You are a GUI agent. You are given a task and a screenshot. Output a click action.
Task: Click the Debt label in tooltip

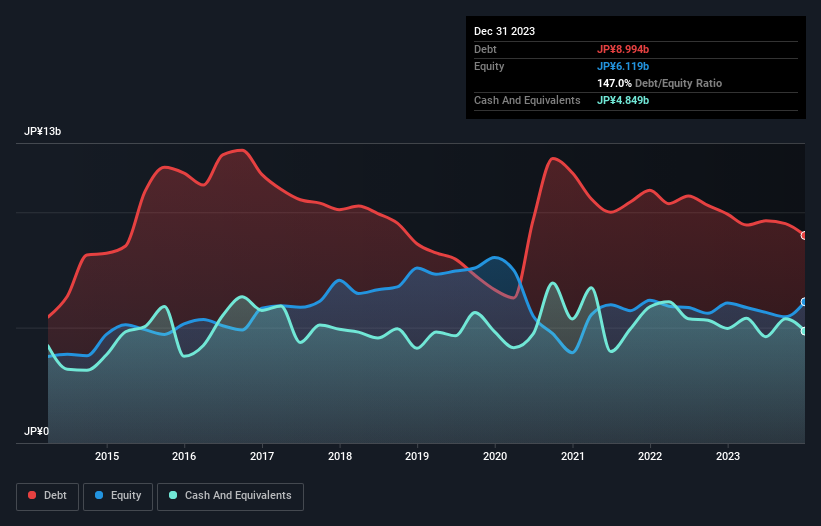pyautogui.click(x=485, y=49)
